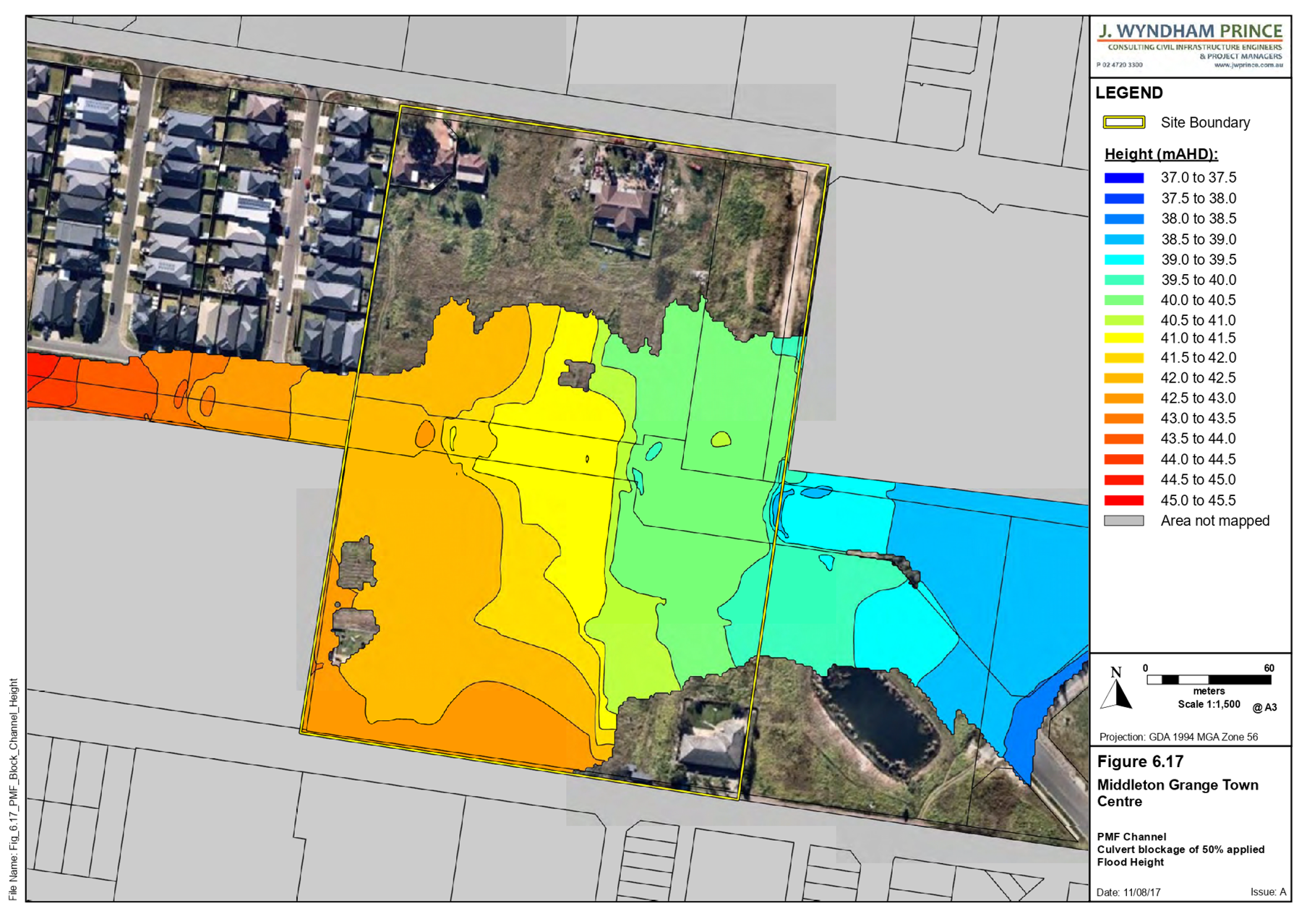Click the yellow Site Boundary legend symbol
Screen dimensions: 1307x924
(1123, 123)
